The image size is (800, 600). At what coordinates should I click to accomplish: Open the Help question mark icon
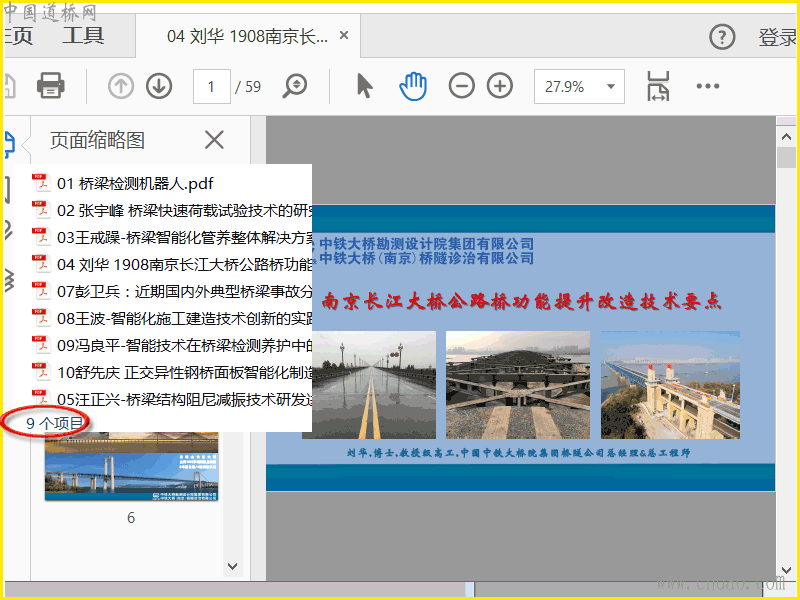[722, 37]
